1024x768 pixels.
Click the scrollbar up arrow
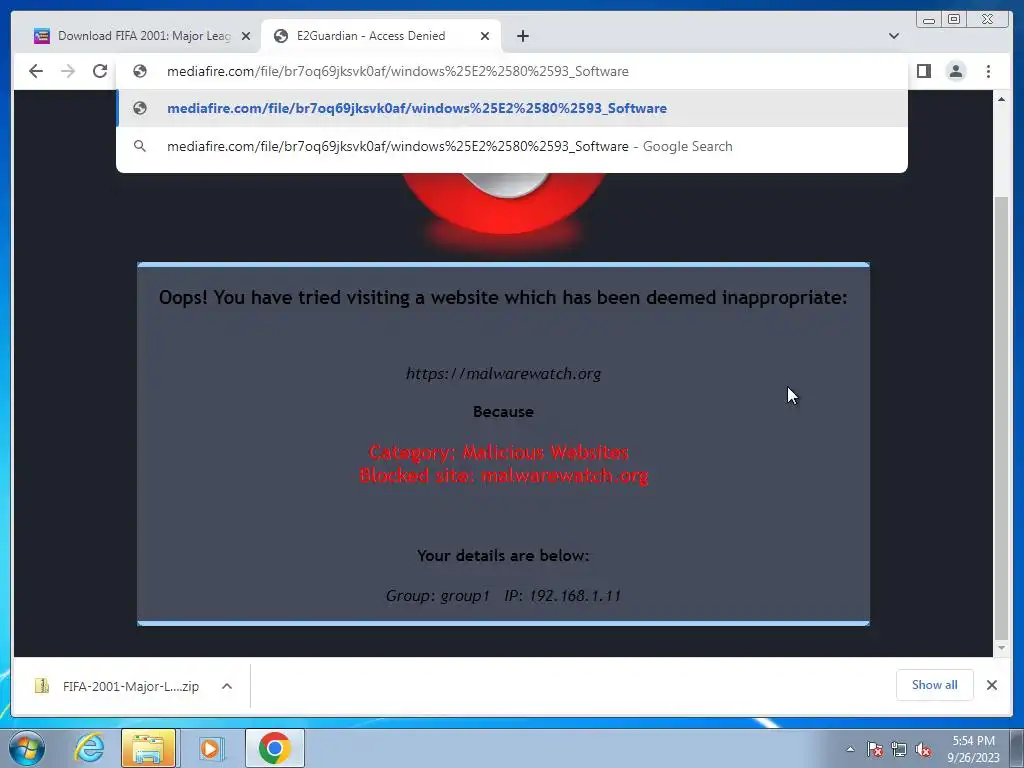tap(1001, 99)
